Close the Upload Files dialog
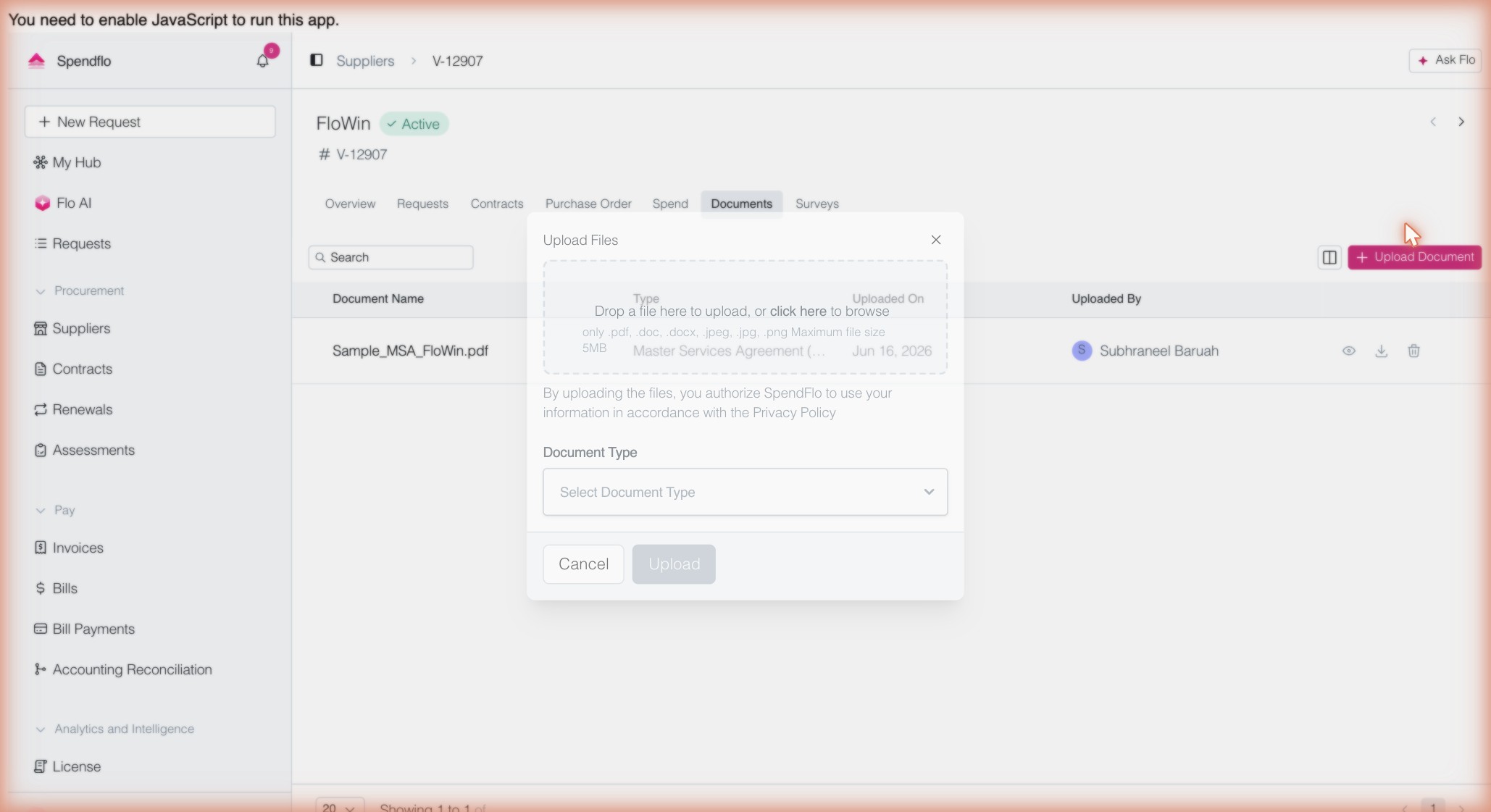This screenshot has height=812, width=1491. coord(936,240)
